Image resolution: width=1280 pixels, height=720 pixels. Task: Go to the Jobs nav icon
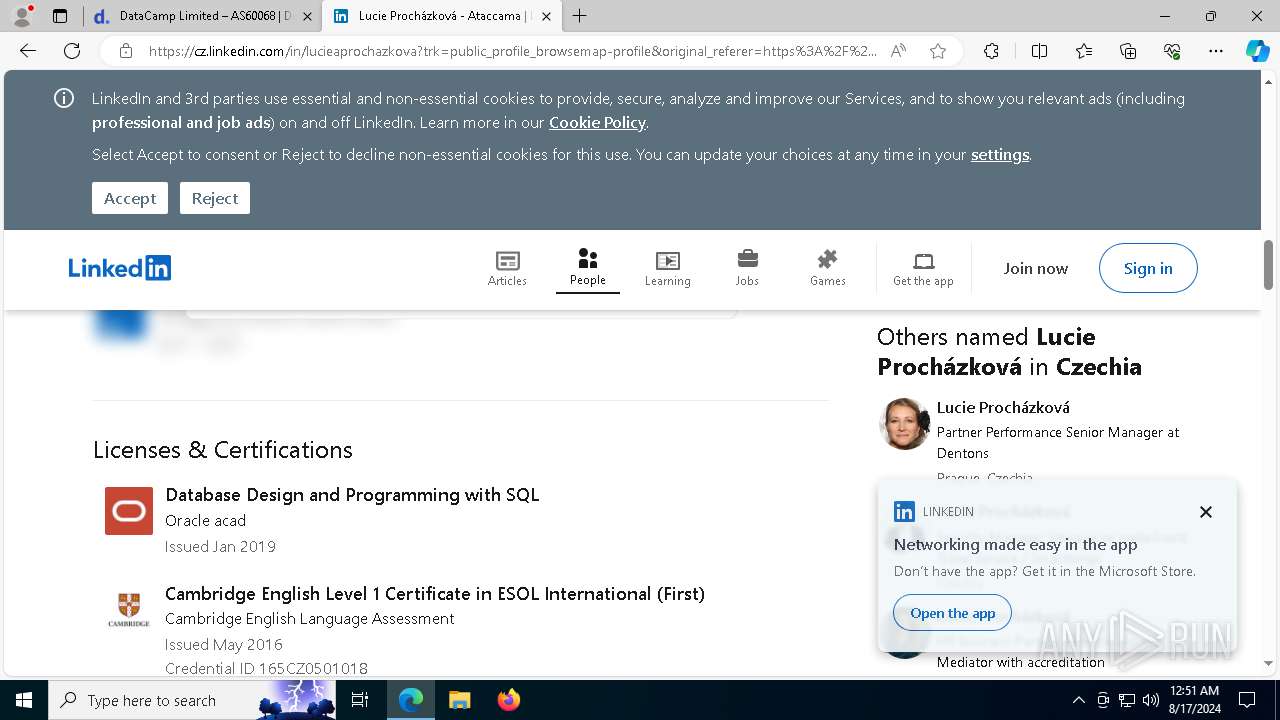747,260
